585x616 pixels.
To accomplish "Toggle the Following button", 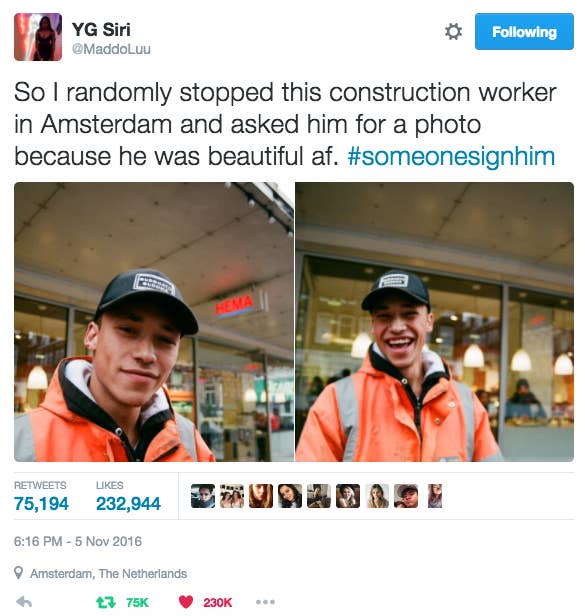I will (x=524, y=31).
